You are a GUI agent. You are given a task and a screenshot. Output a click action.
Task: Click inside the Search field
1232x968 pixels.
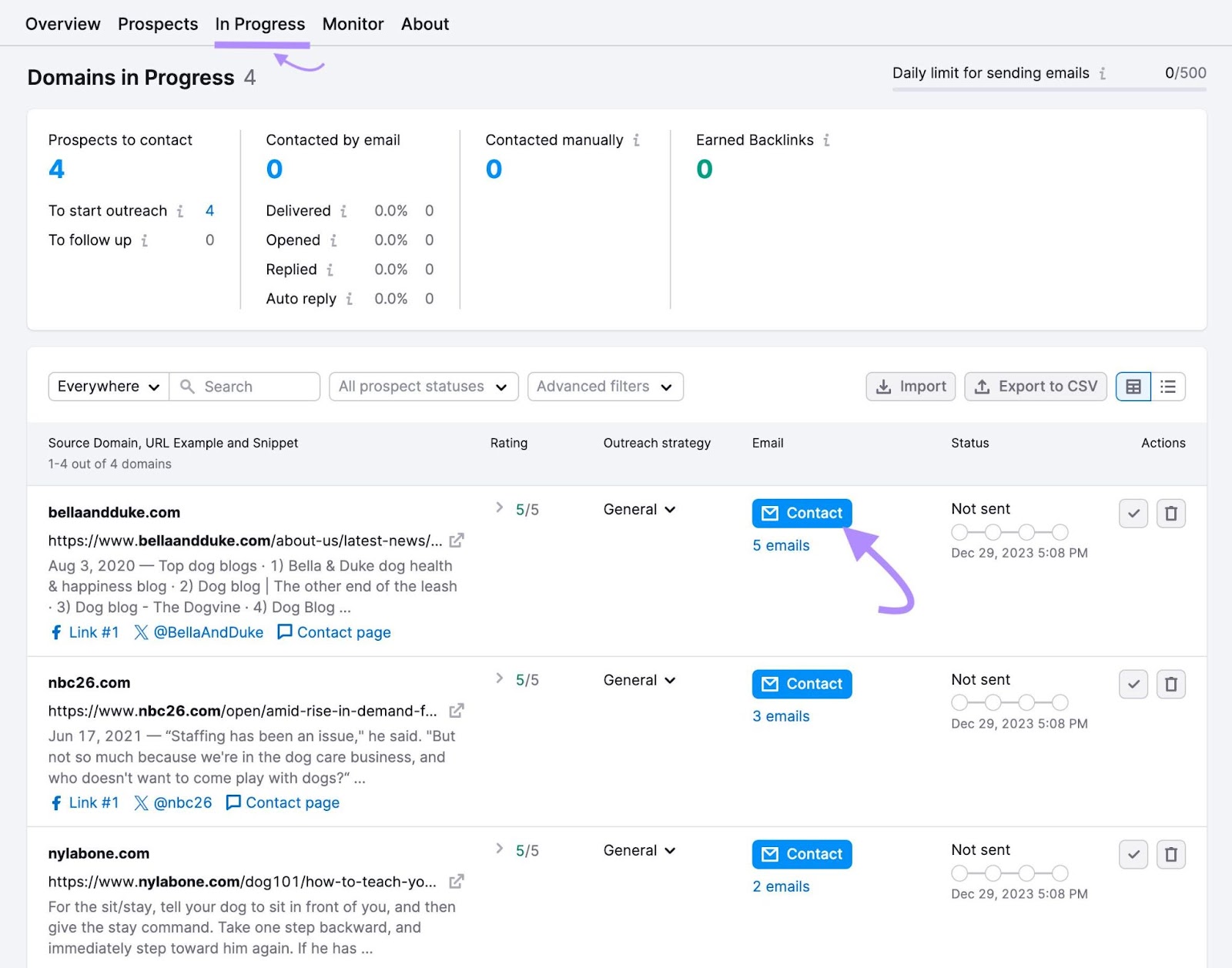pos(245,386)
